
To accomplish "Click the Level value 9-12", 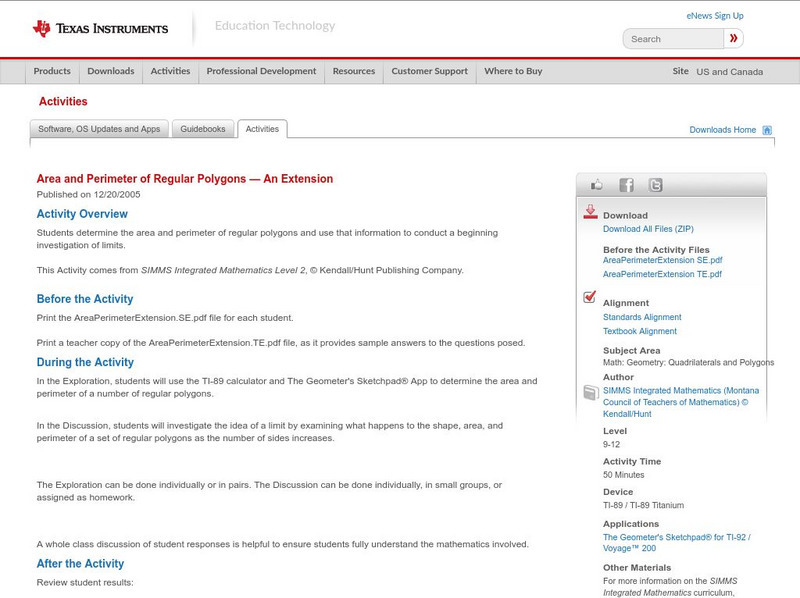I will [611, 444].
